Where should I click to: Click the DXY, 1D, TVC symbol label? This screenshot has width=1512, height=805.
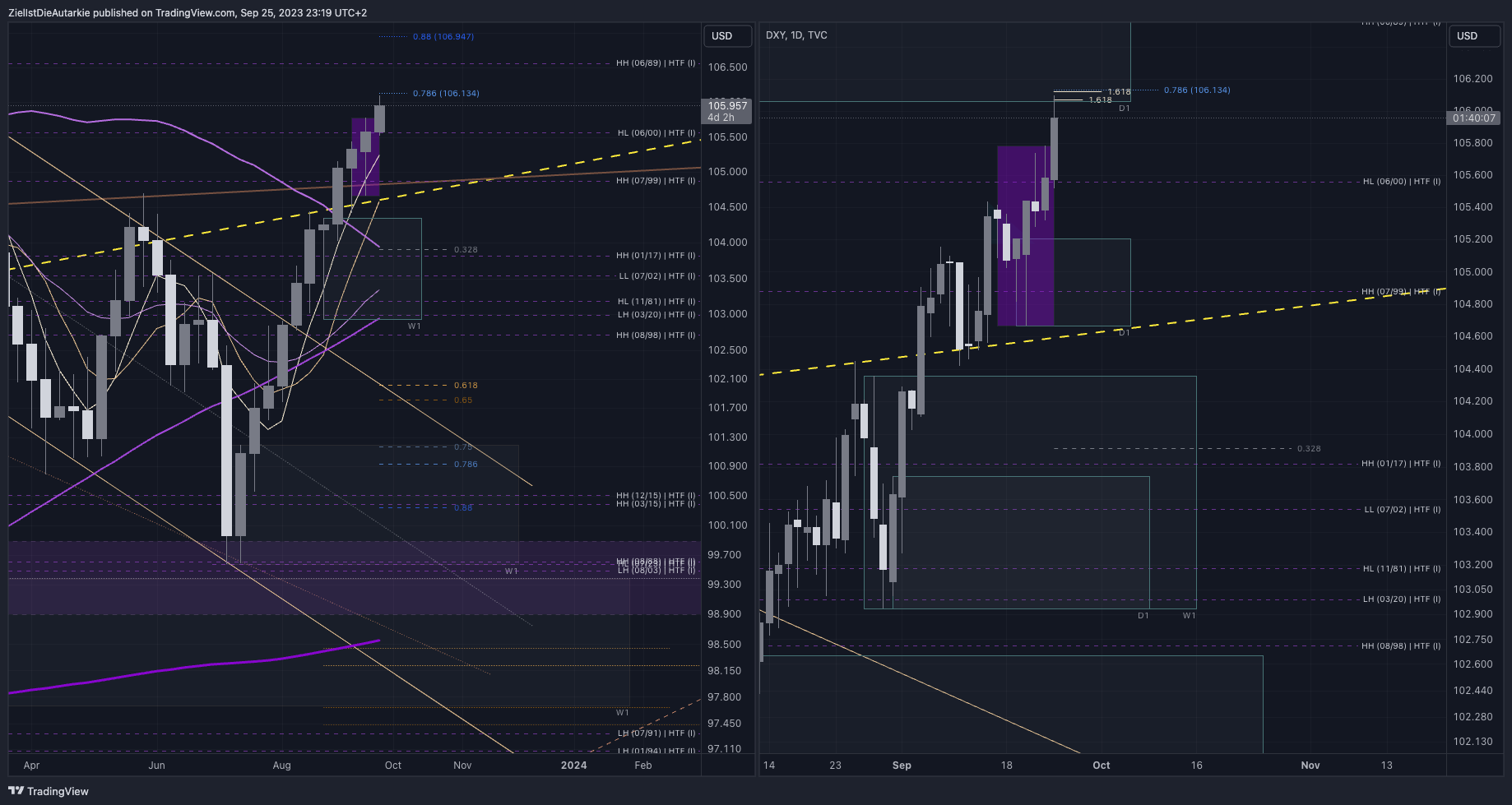[796, 35]
